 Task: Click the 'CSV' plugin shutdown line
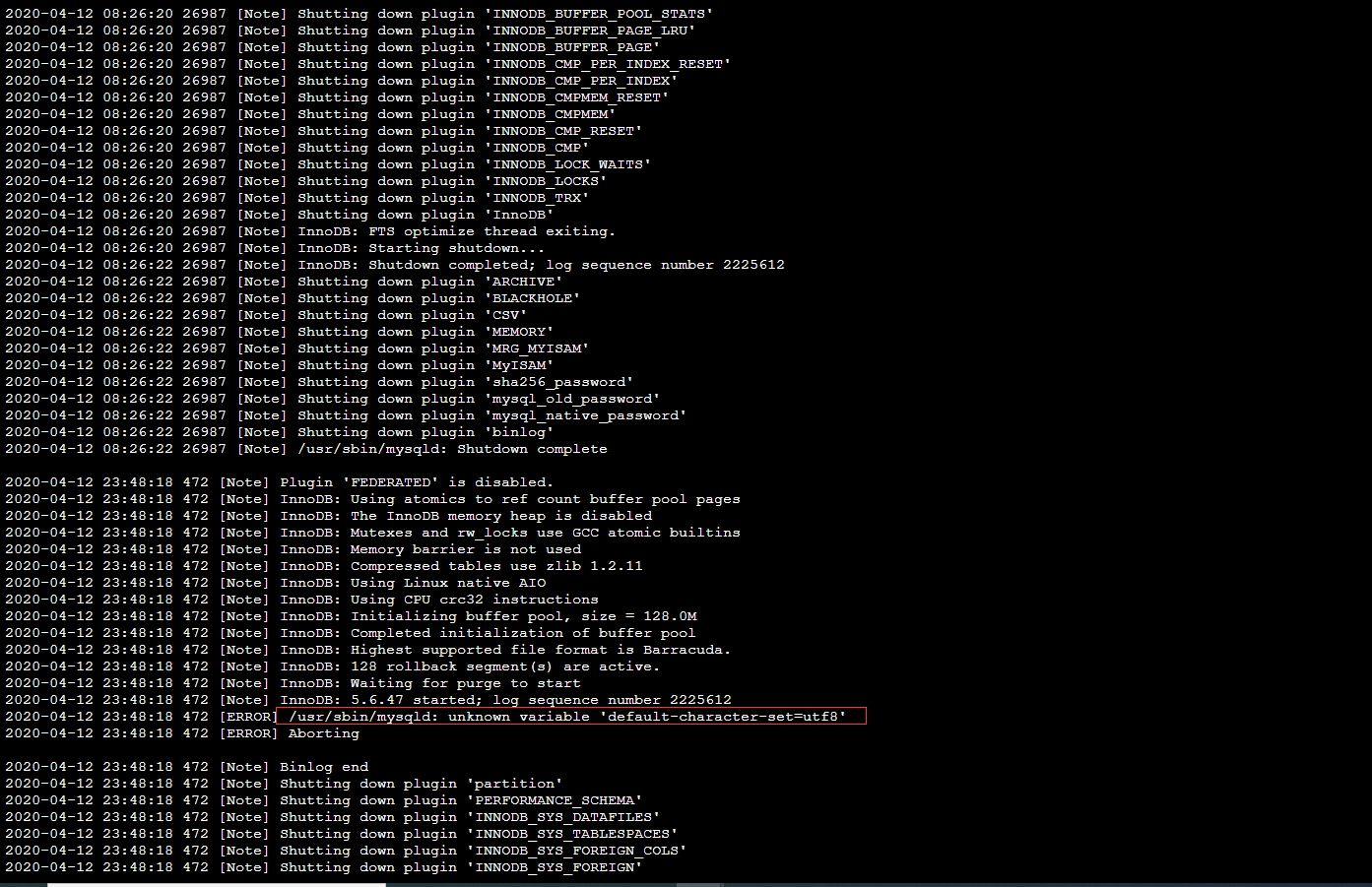[x=266, y=315]
